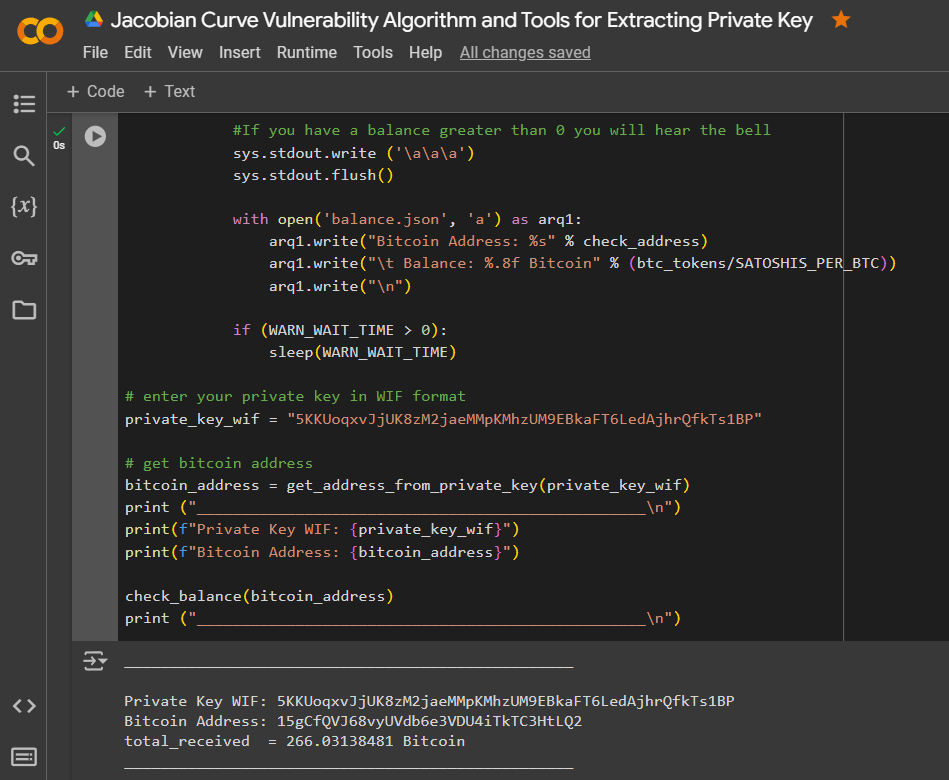Open the Tools menu
This screenshot has width=949, height=780.
pyautogui.click(x=373, y=53)
